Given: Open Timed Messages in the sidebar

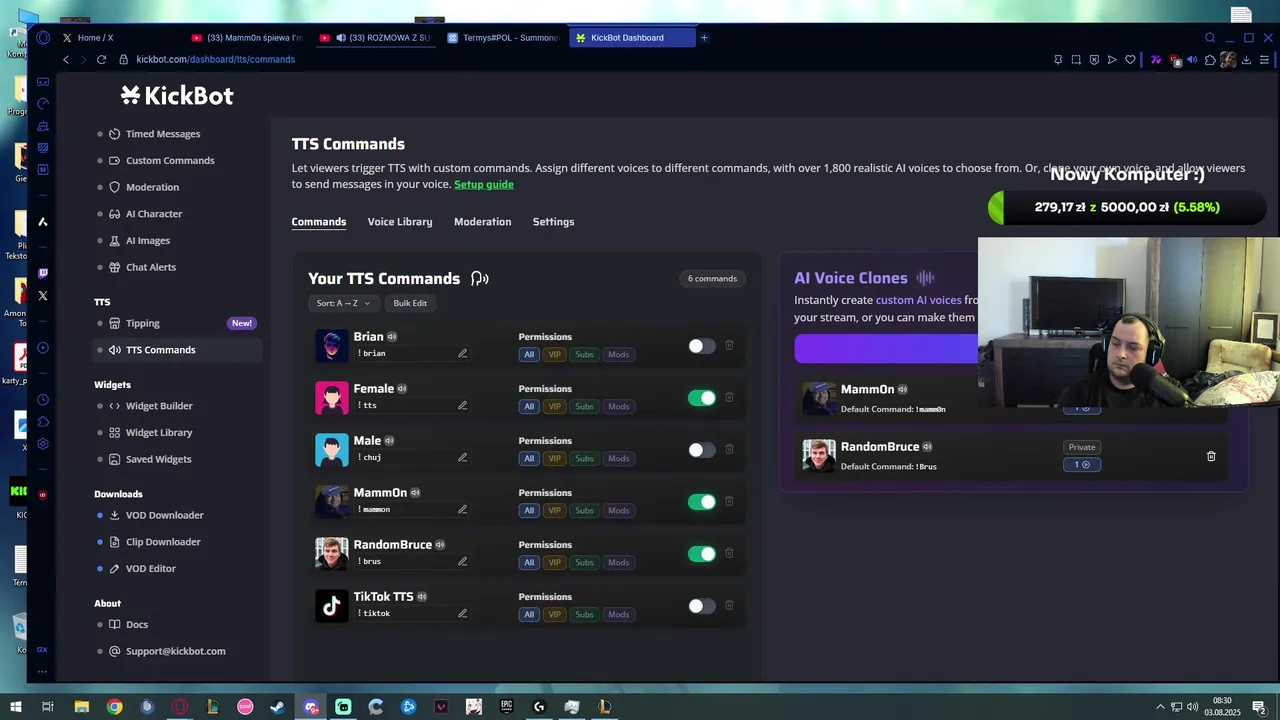Looking at the screenshot, I should point(163,134).
